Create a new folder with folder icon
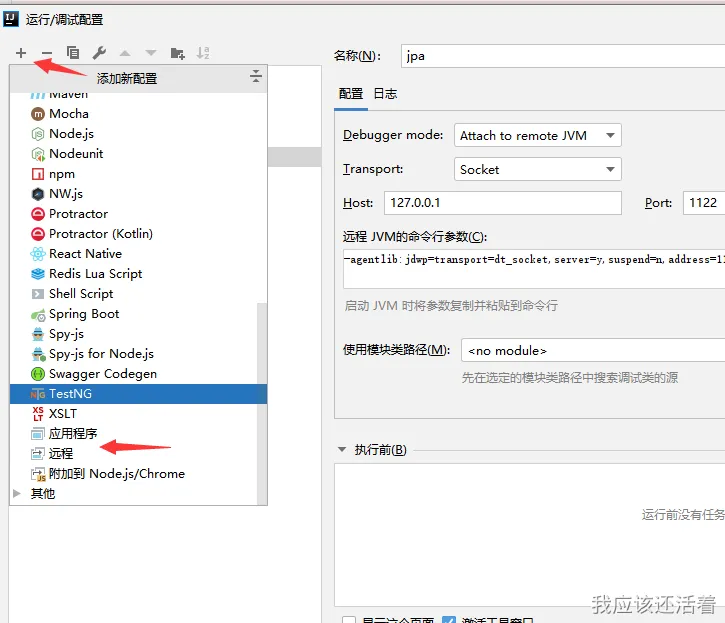The image size is (725, 623). 178,53
